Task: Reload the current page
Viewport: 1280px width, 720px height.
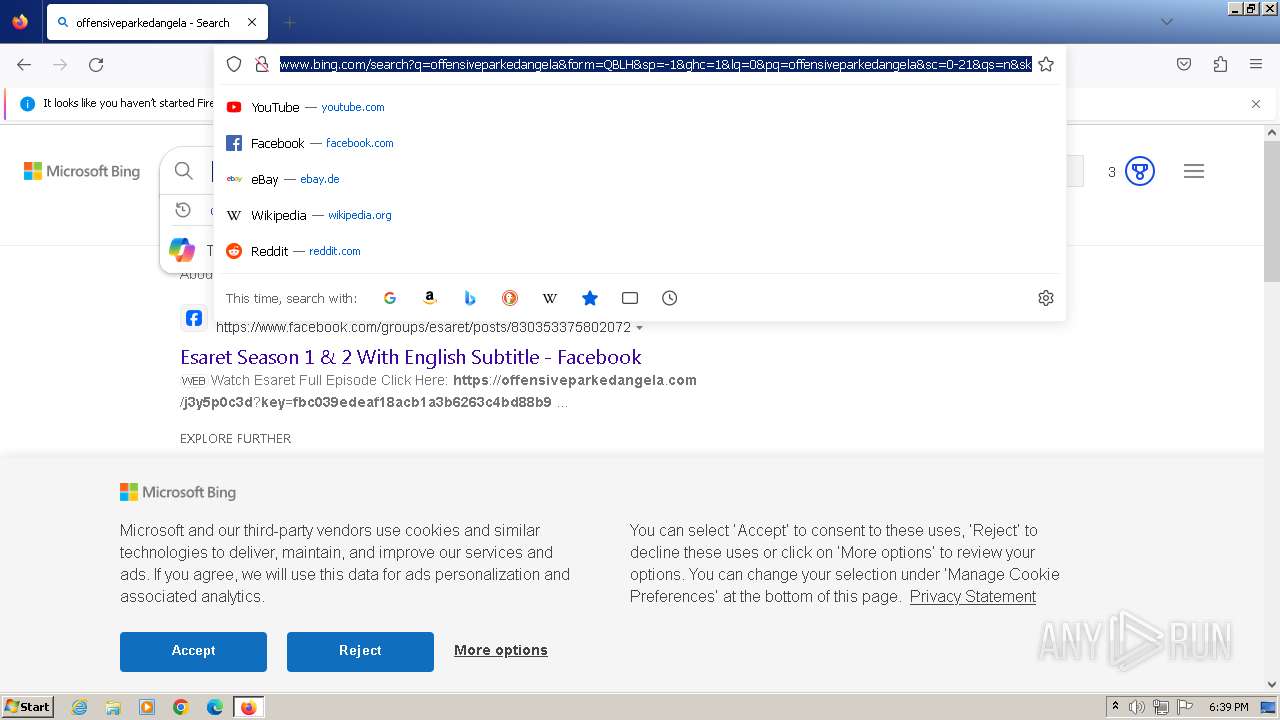Action: 96,64
